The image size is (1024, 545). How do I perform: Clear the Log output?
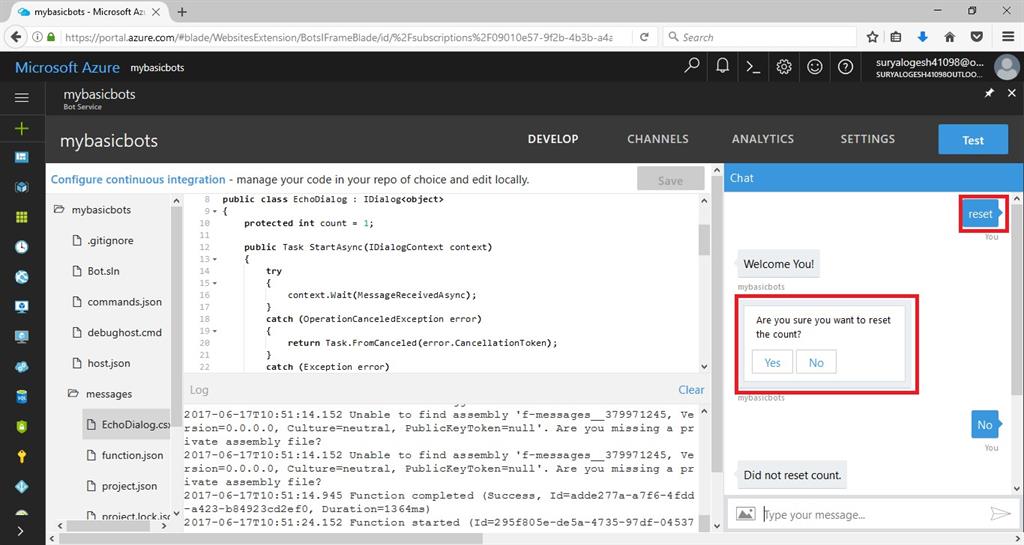[691, 390]
